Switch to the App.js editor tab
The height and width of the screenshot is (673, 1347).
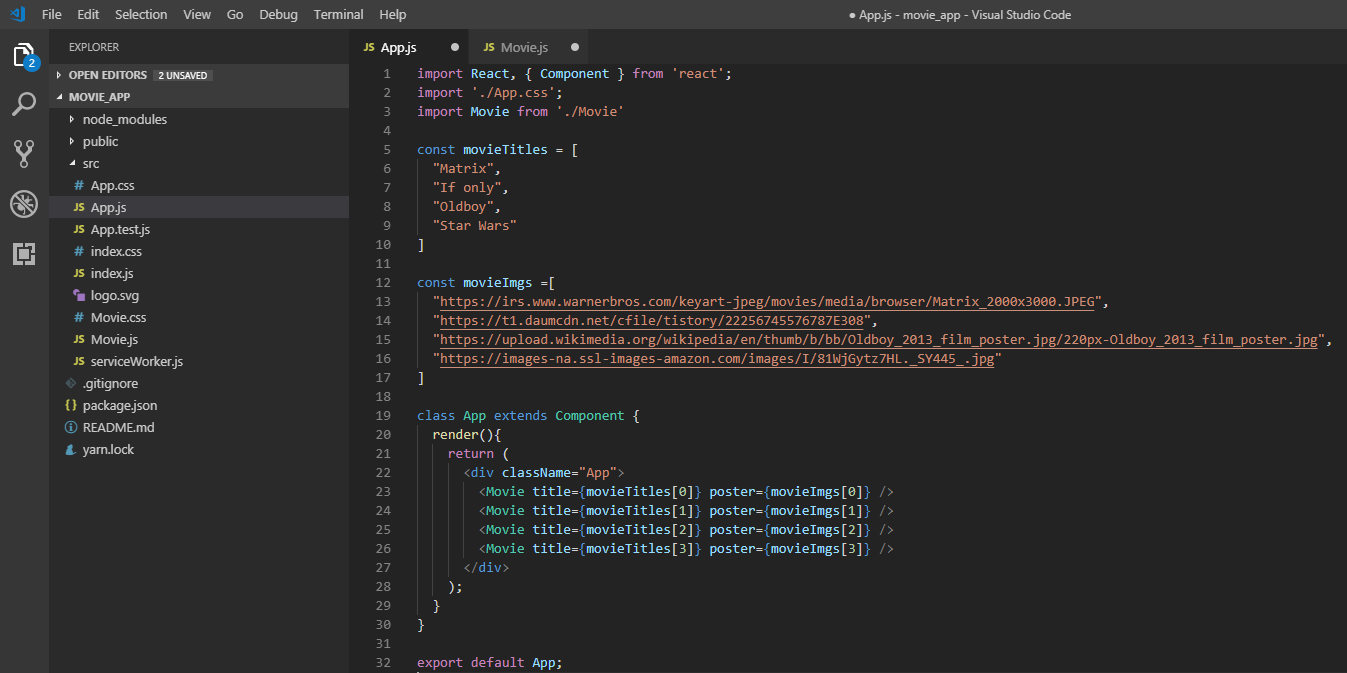point(410,47)
